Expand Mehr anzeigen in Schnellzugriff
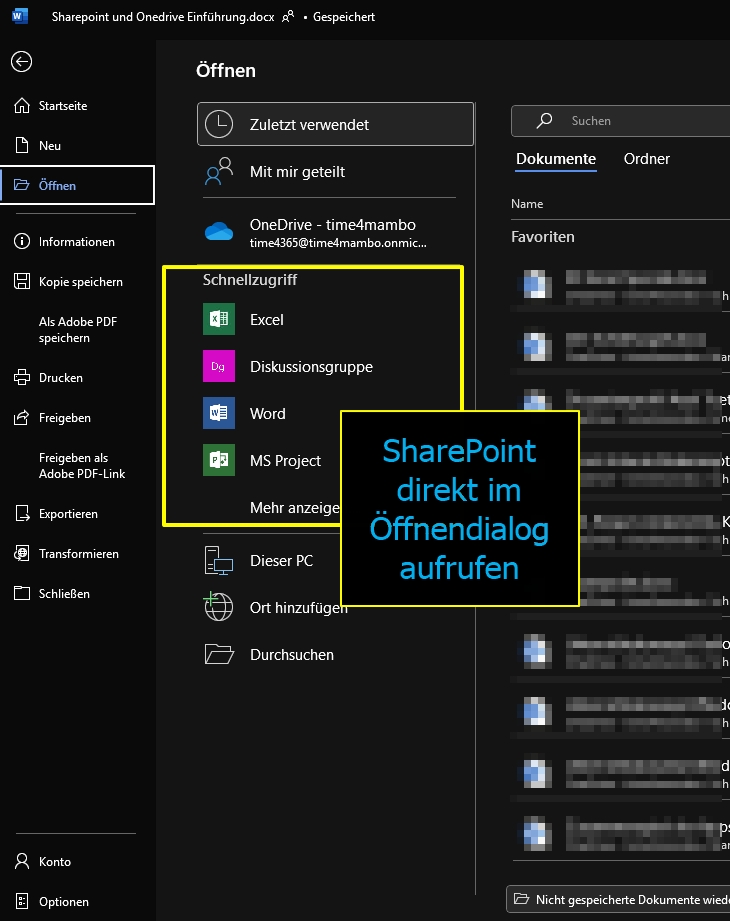The image size is (730, 921). pyautogui.click(x=295, y=508)
